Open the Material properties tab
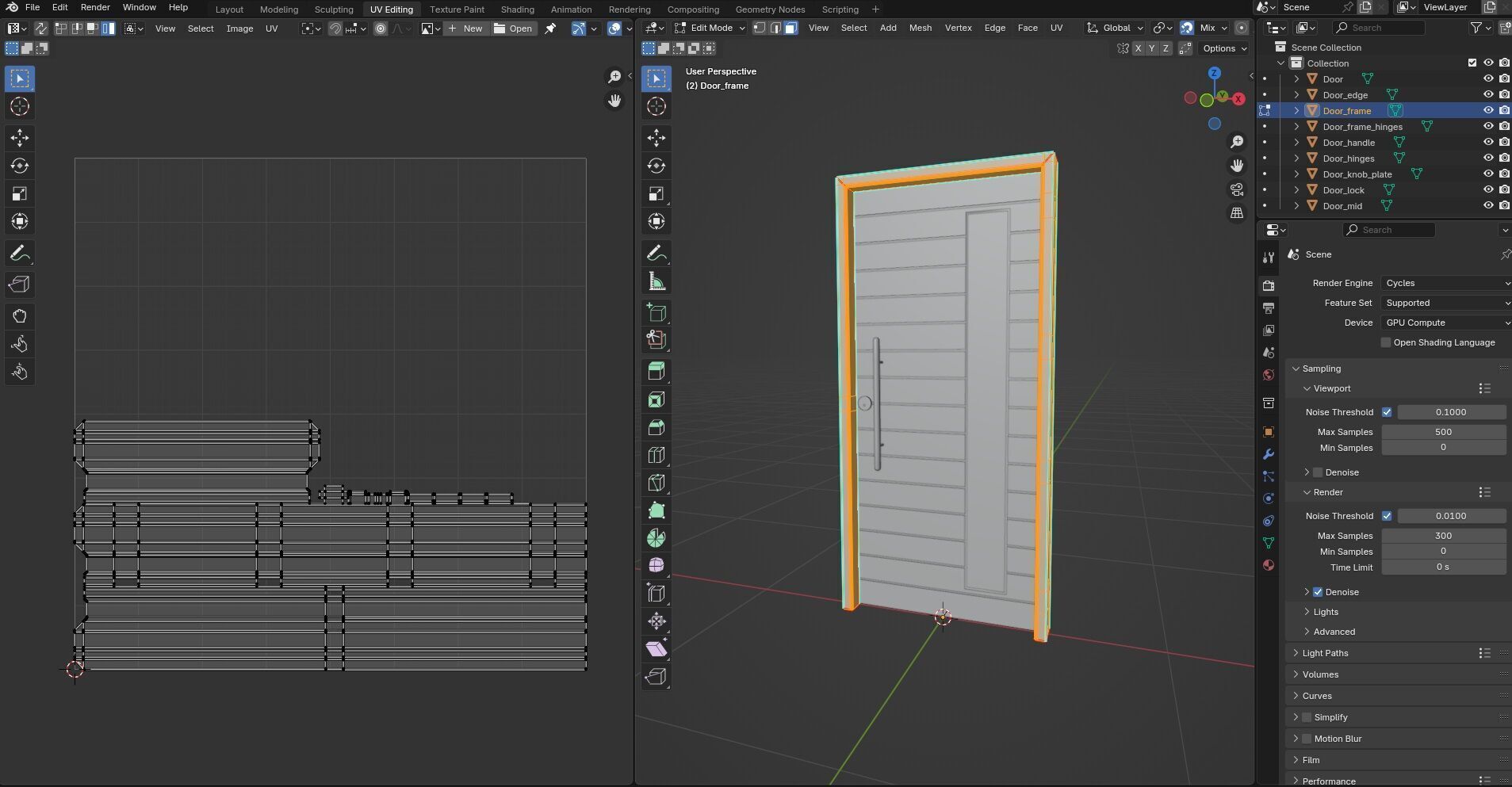This screenshot has width=1512, height=787. coord(1269,565)
